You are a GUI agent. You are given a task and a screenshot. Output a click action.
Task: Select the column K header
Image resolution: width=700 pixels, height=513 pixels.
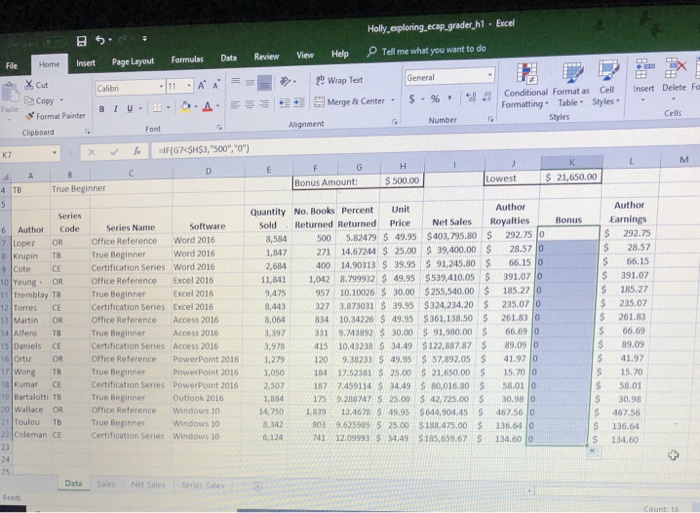tap(571, 162)
